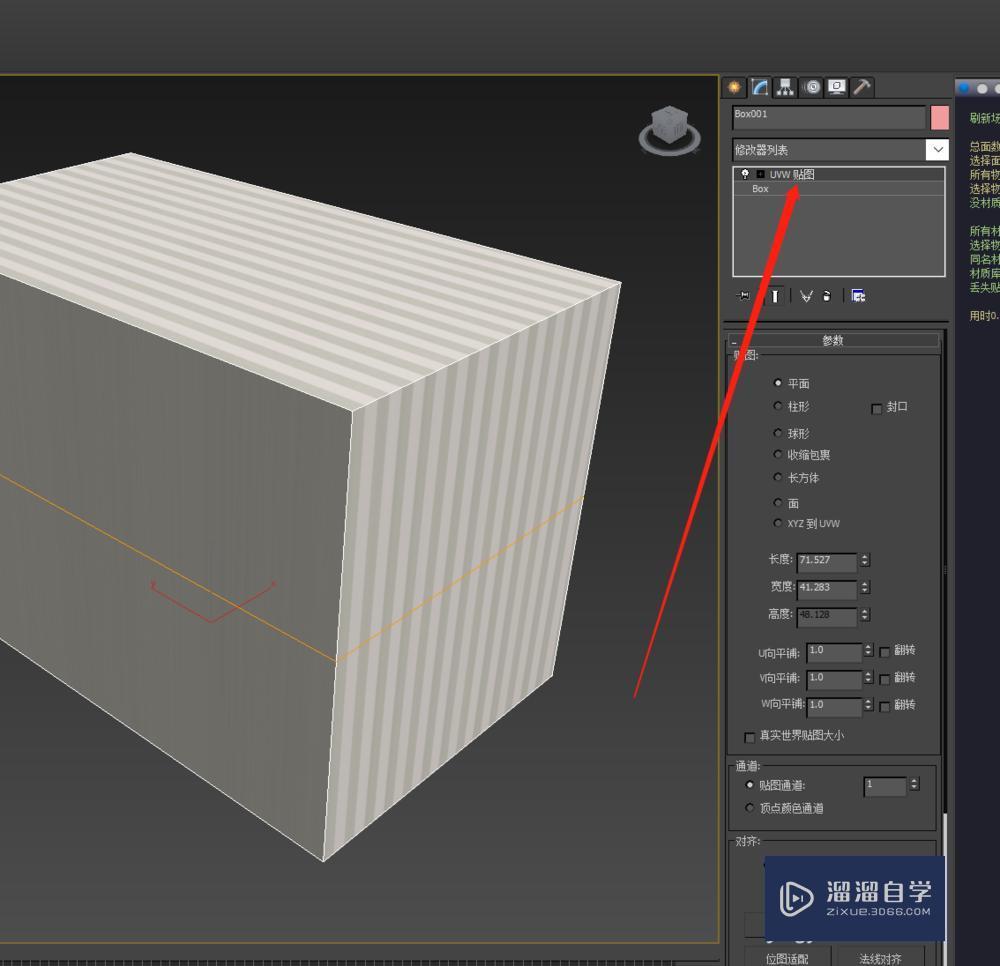Select the 柱形 cylindrical mapping option
The image size is (1000, 966).
[x=778, y=406]
